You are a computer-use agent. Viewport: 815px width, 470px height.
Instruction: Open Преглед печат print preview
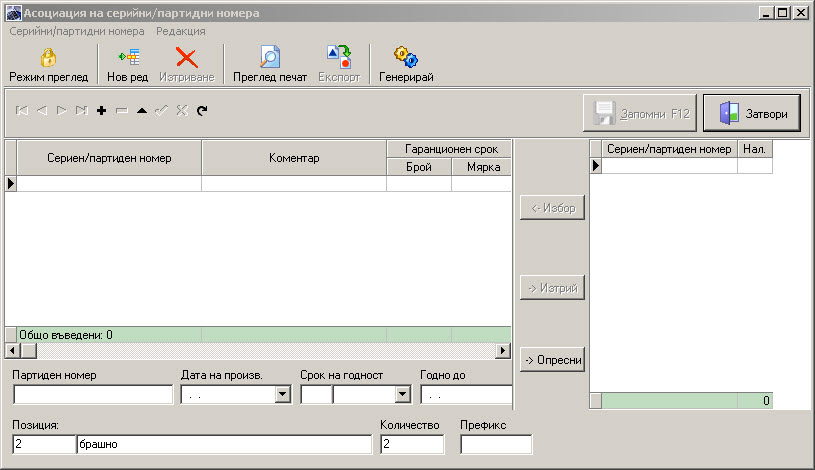pos(270,64)
